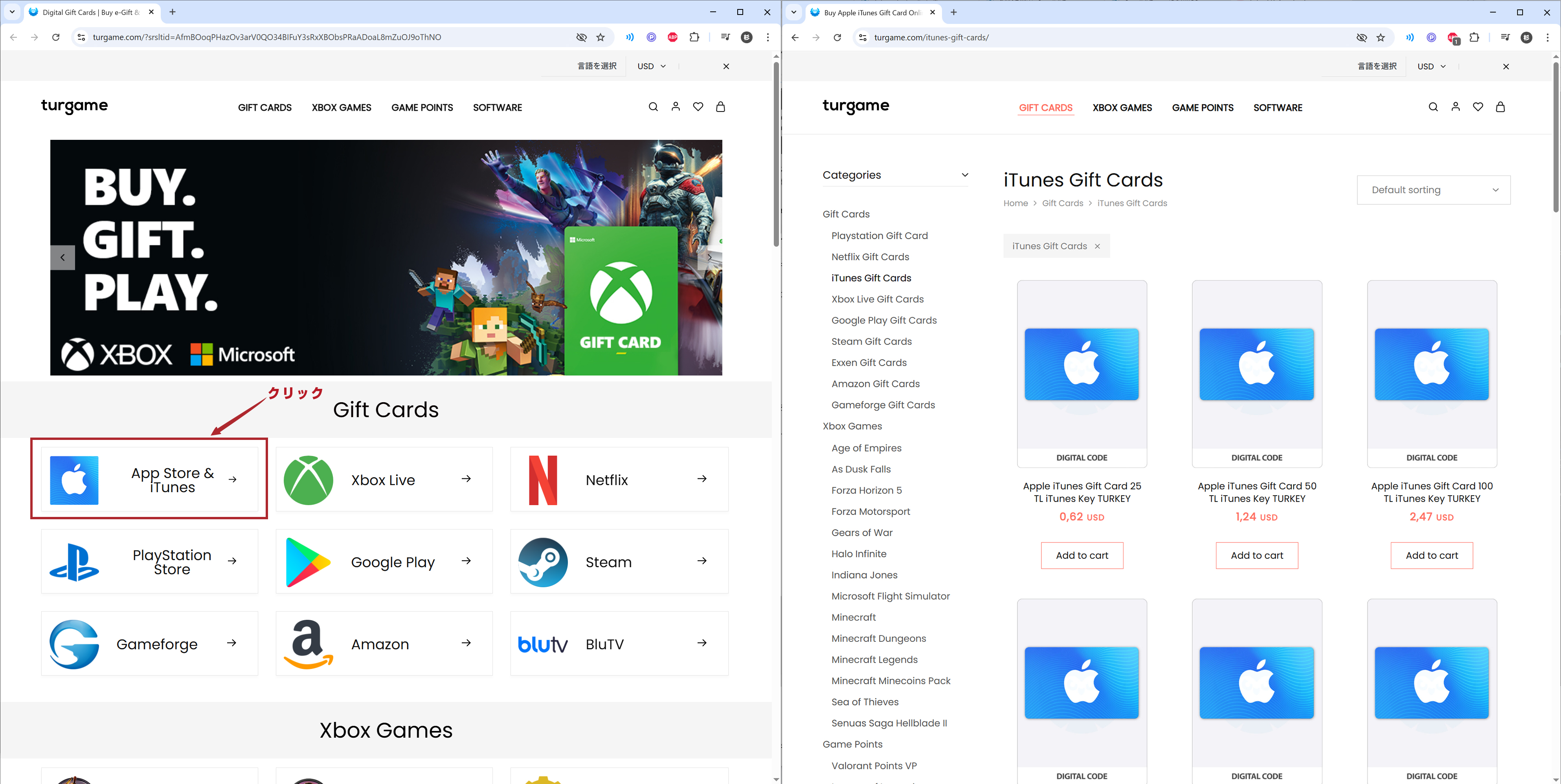Open XBOX GAMES menu in left window
1561x784 pixels.
(341, 107)
